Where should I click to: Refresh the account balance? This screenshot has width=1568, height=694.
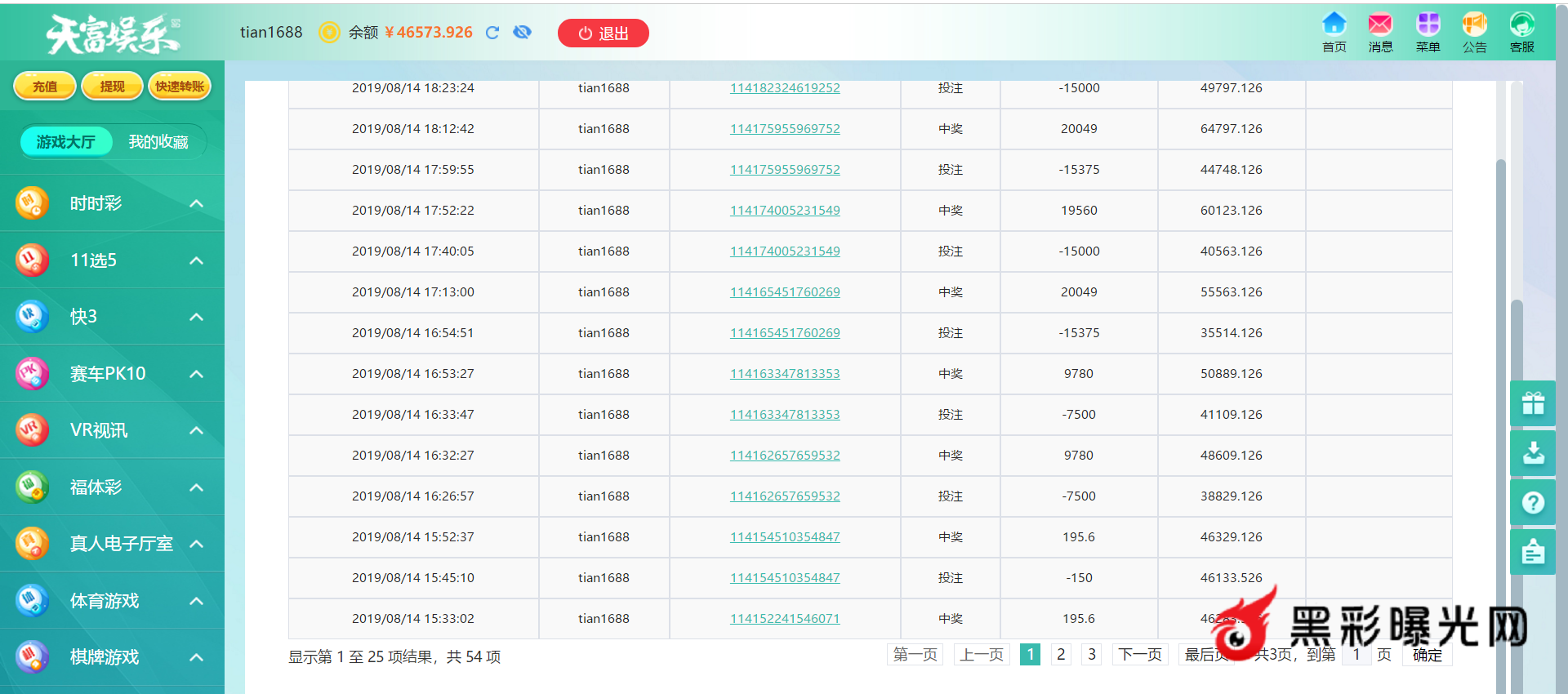[492, 33]
